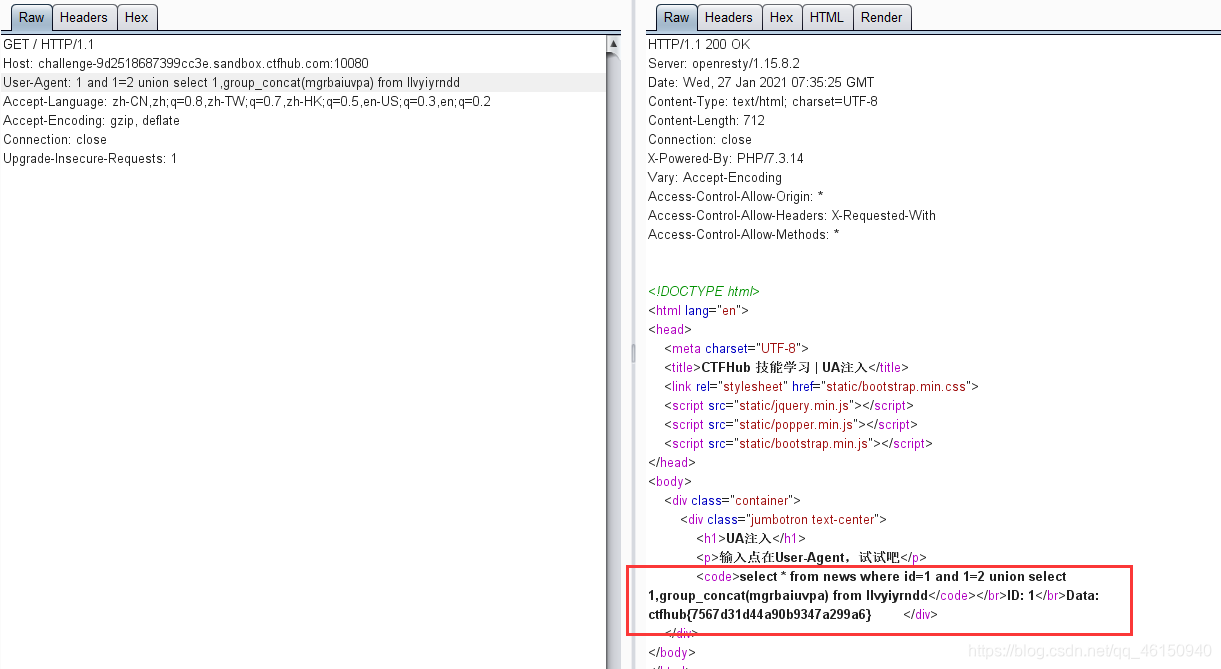This screenshot has height=669, width=1221.
Task: Click the Access-Control-Allow-Headers line
Action: (792, 215)
